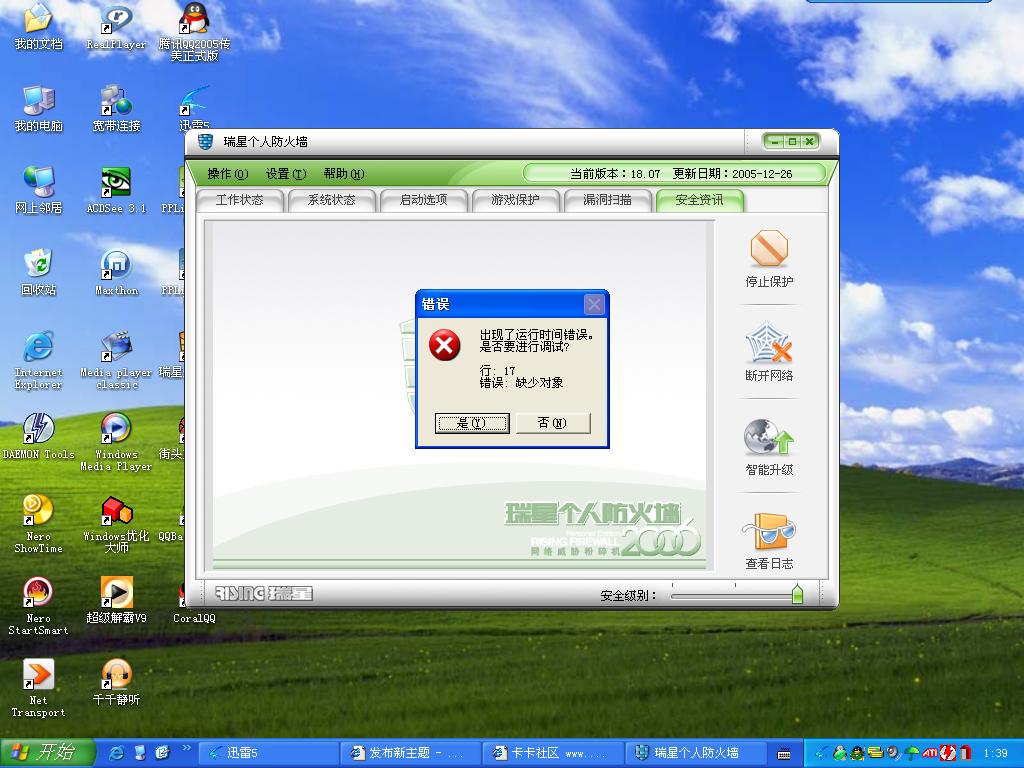Expand the quick launch overflow chevron
The height and width of the screenshot is (768, 1024).
coord(187,748)
